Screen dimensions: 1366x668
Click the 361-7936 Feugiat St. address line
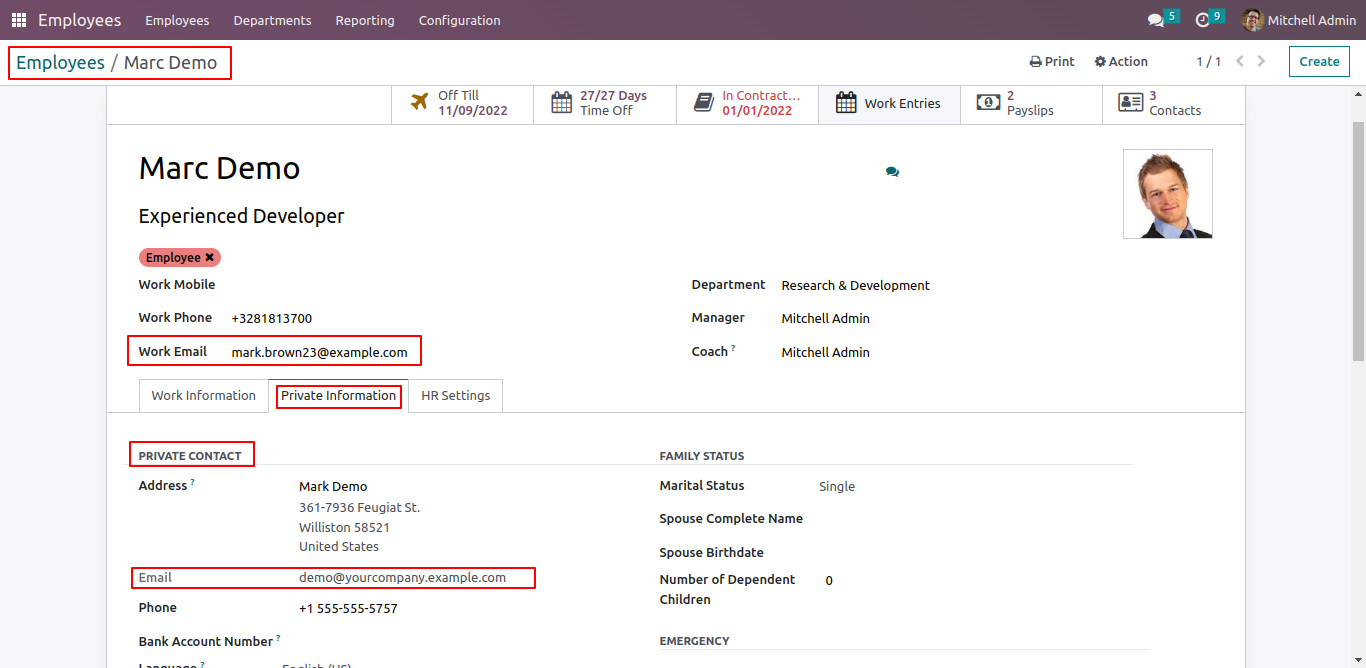360,508
